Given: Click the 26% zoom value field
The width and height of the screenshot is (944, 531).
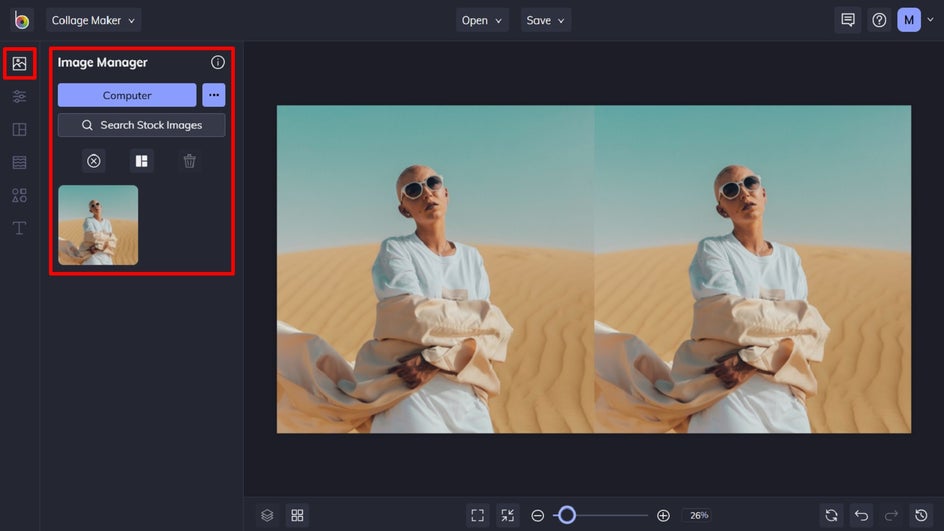Looking at the screenshot, I should (x=699, y=515).
